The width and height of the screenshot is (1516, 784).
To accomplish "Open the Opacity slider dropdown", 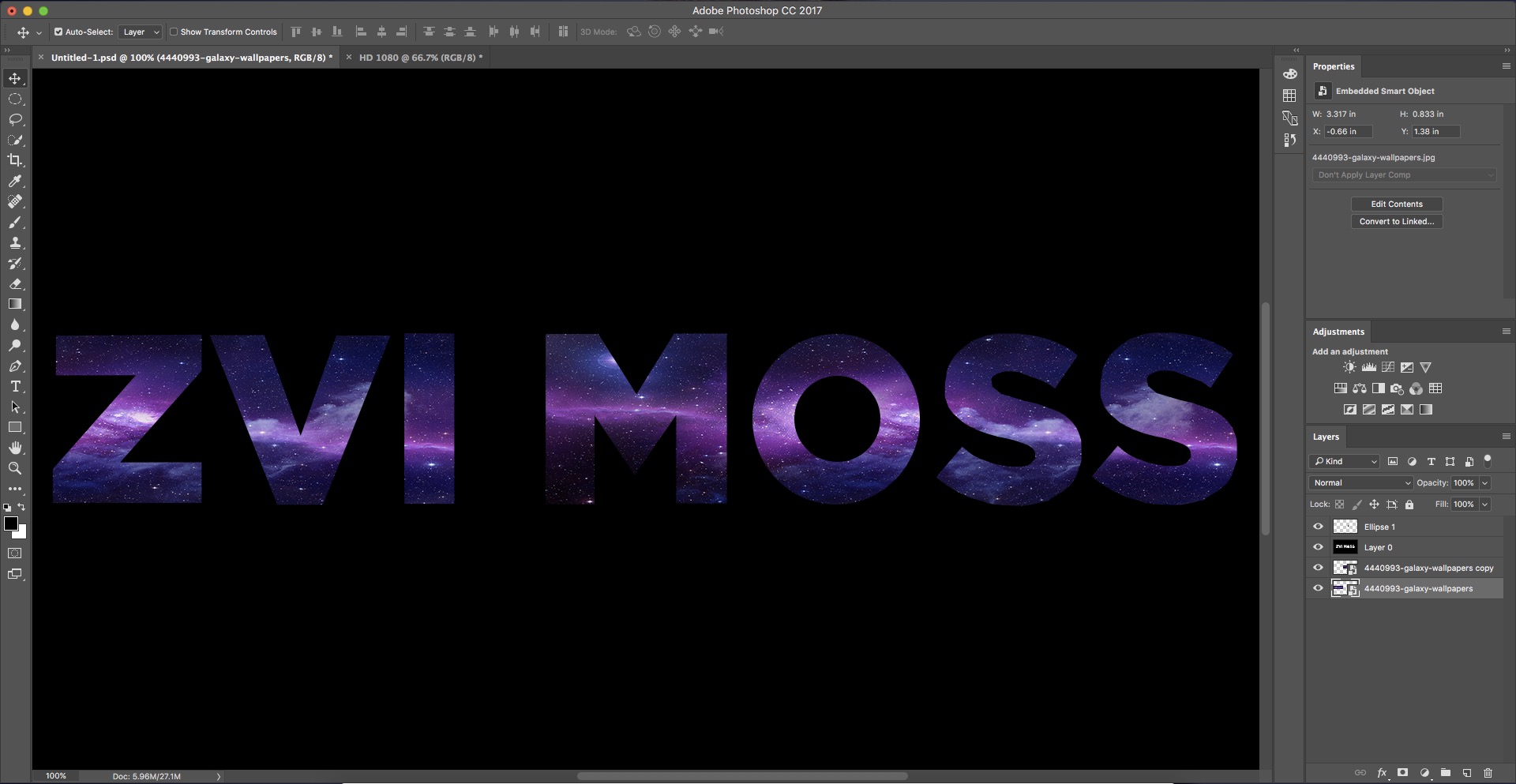I will coord(1485,483).
